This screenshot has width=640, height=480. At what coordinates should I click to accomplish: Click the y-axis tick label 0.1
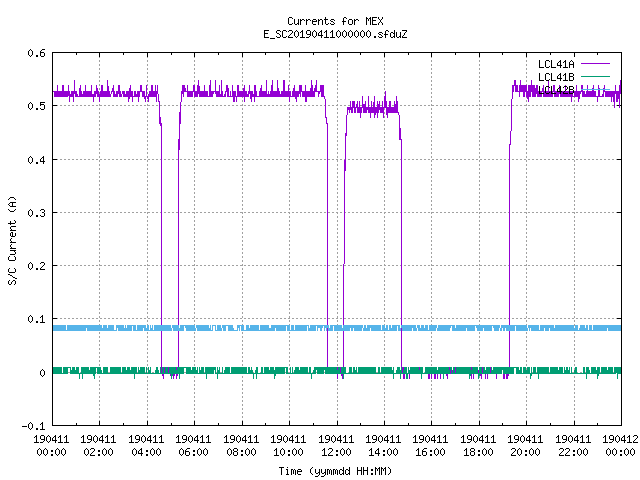pos(36,319)
